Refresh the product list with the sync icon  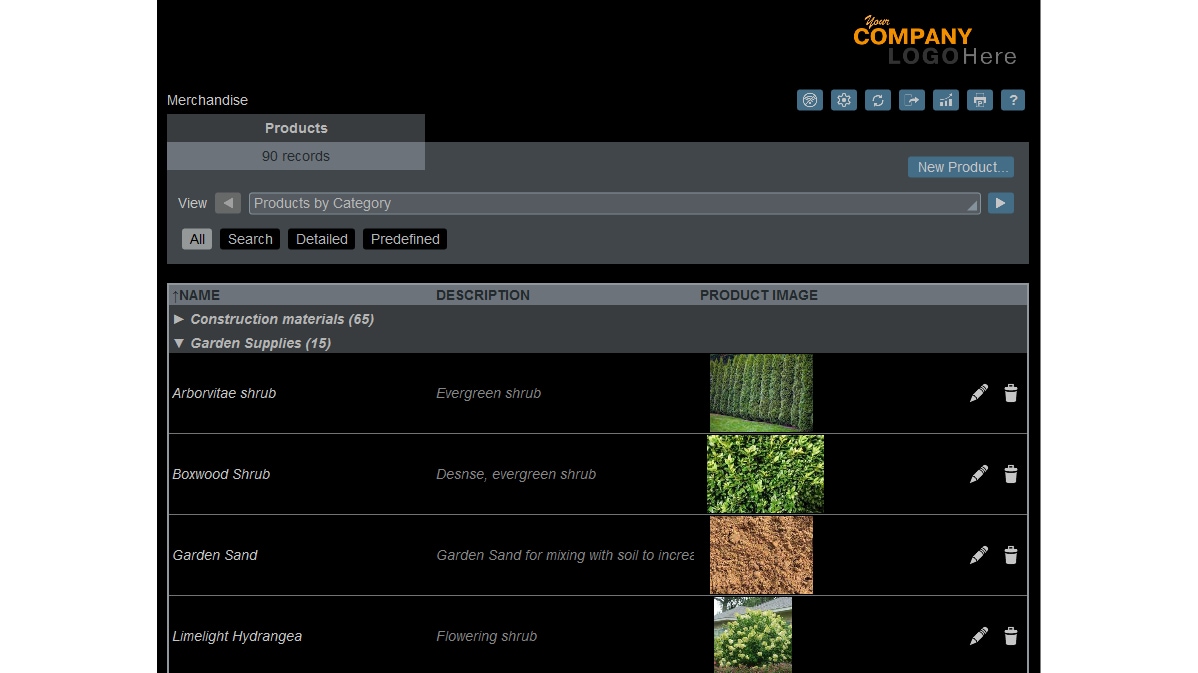point(878,100)
